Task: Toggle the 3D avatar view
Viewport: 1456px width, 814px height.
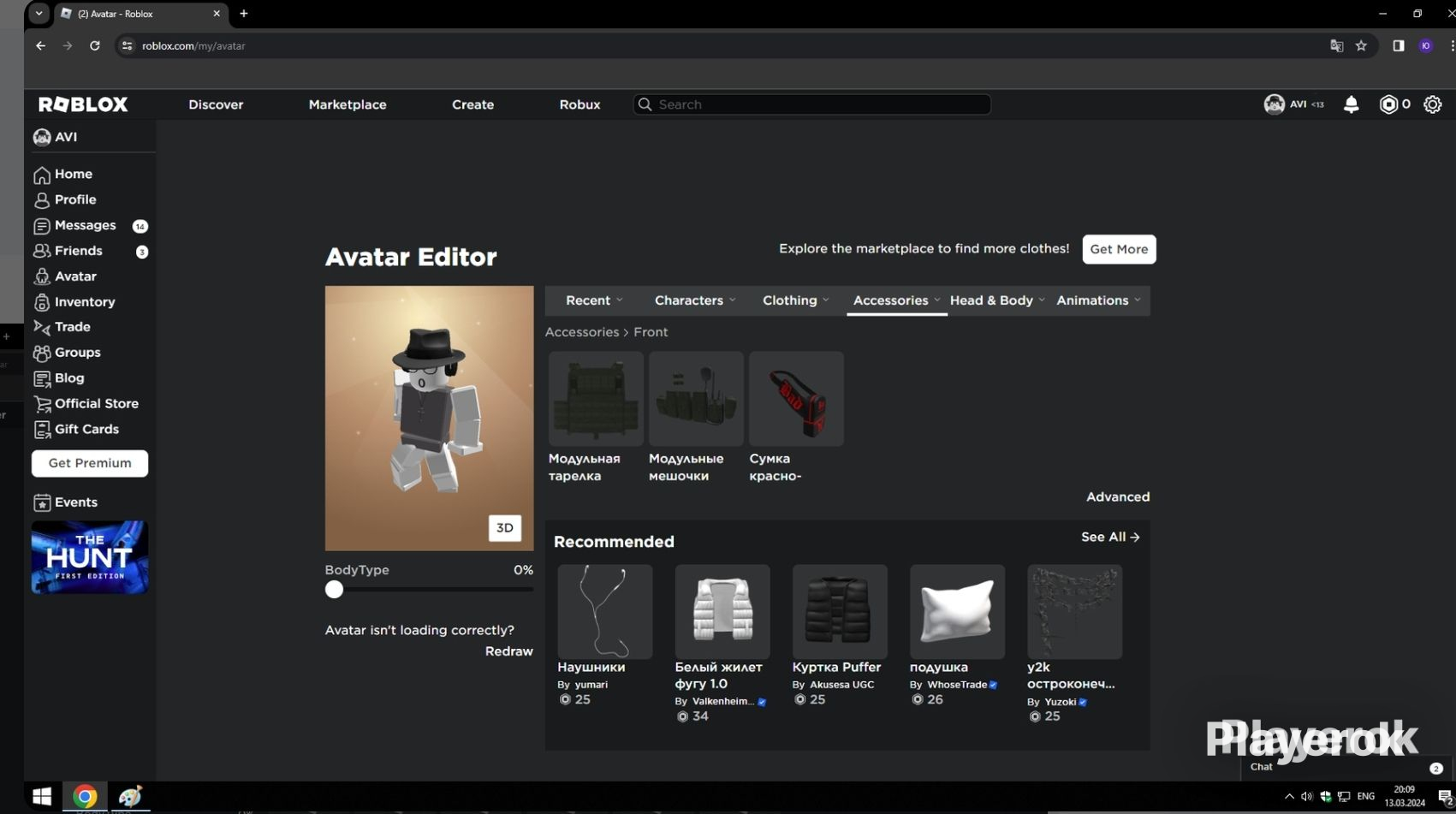Action: point(505,528)
